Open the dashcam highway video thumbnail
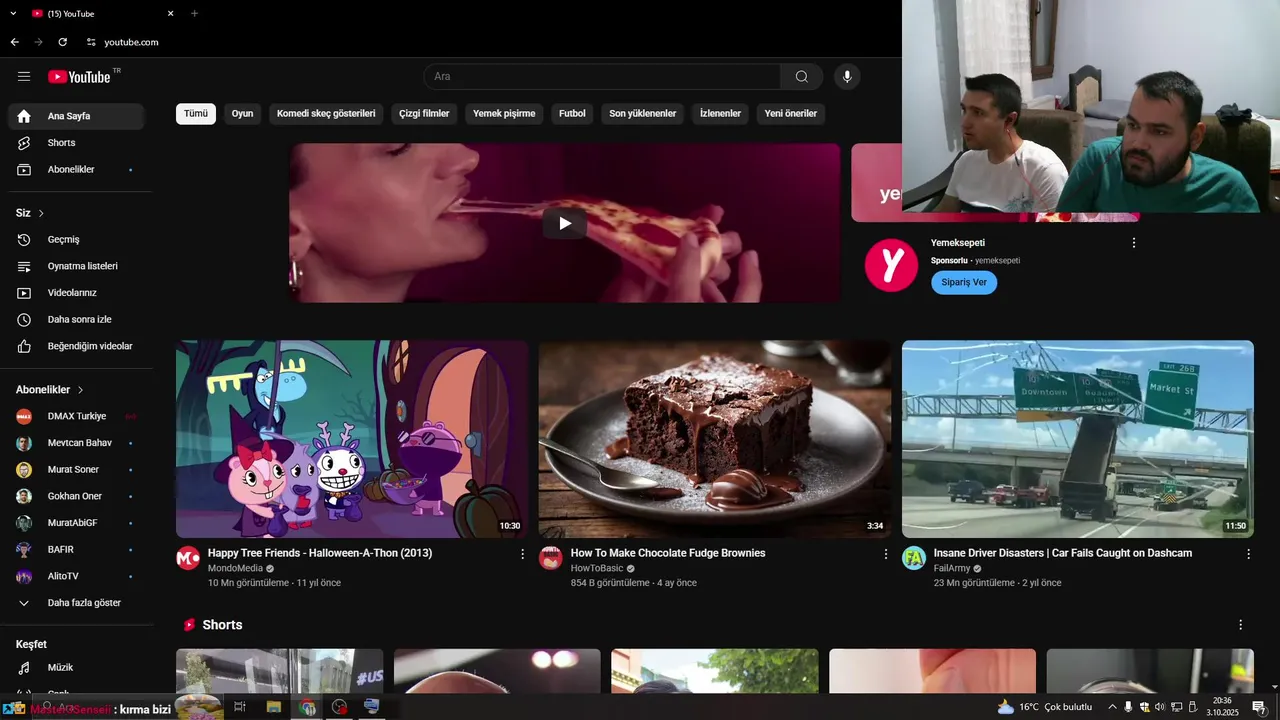Screen dimensions: 1280x720 click(1078, 439)
